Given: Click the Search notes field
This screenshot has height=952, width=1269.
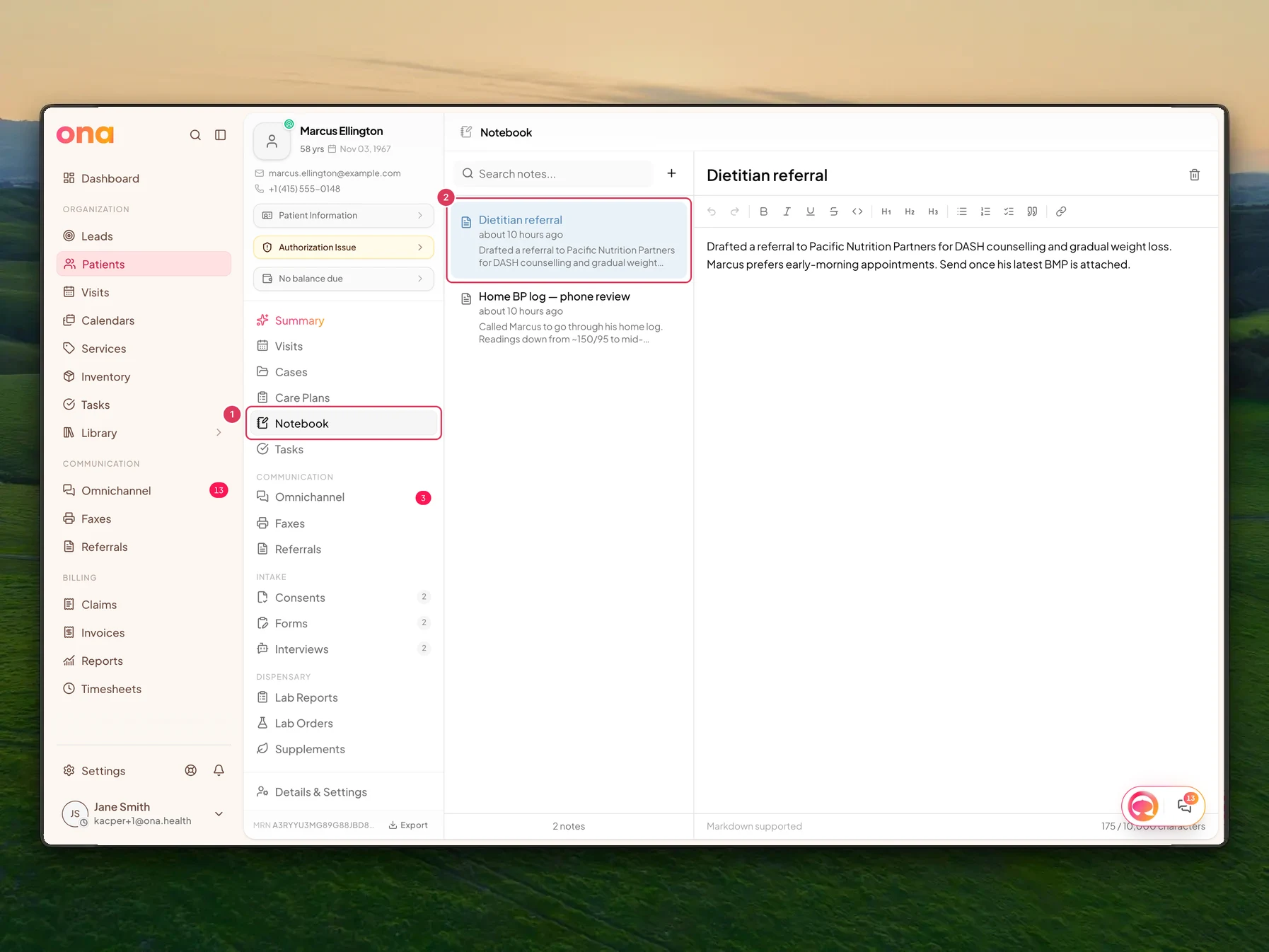Looking at the screenshot, I should (x=553, y=174).
